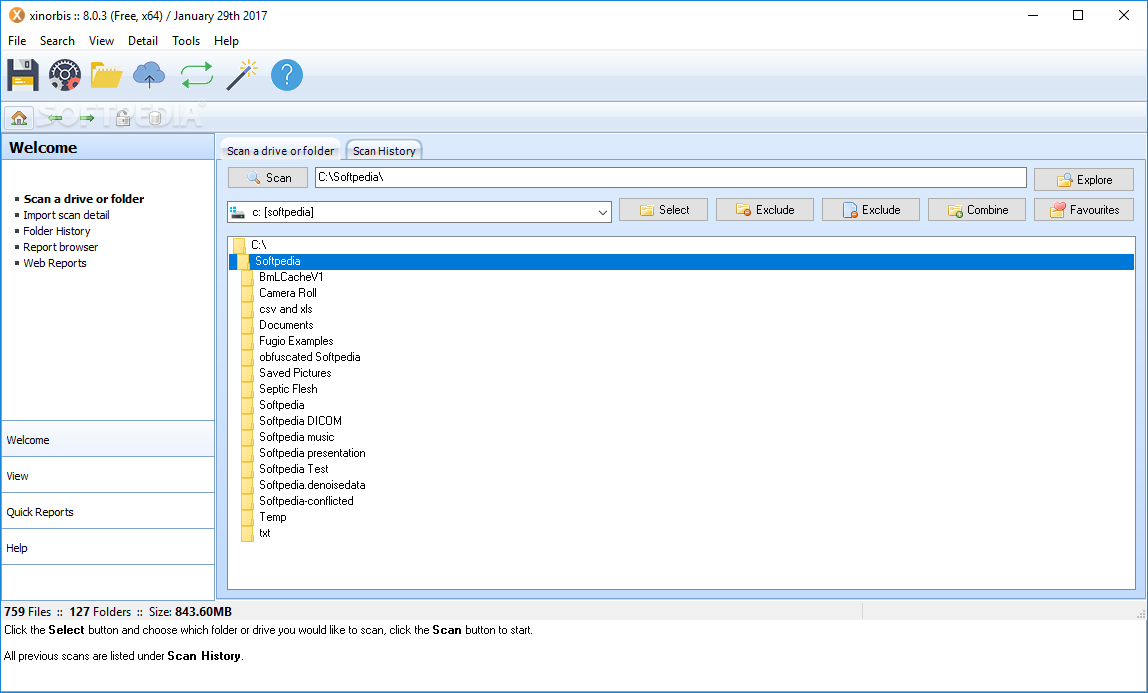1148x693 pixels.
Task: Click the database cylinder icon
Action: point(154,117)
